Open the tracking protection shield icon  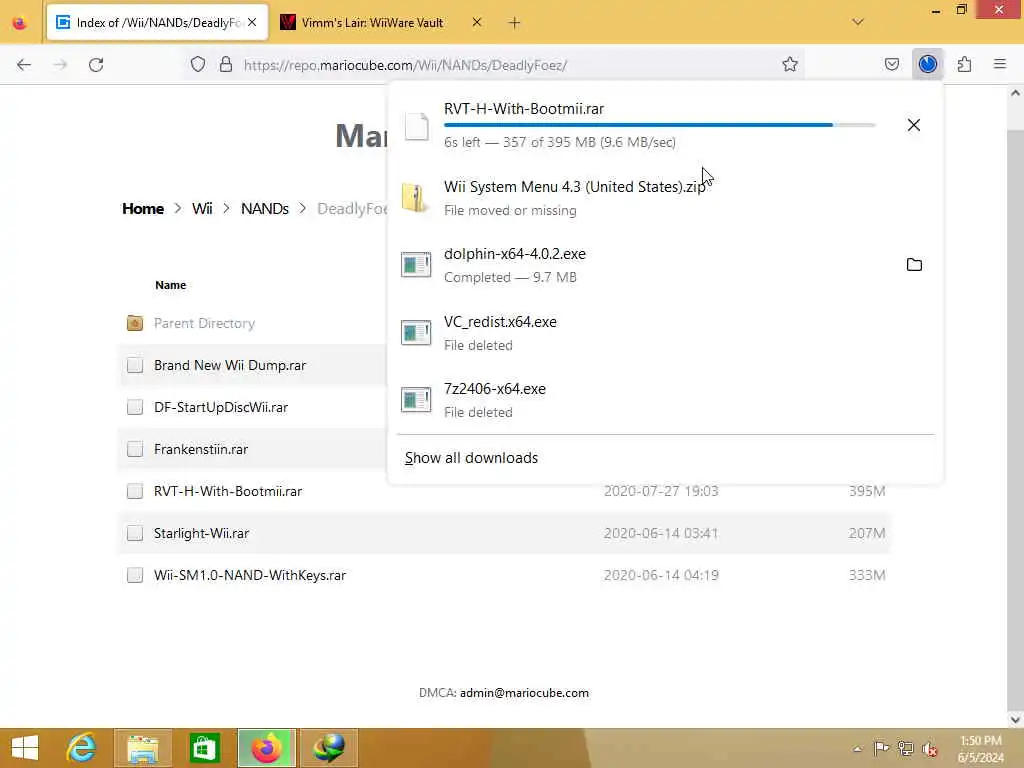tap(198, 64)
